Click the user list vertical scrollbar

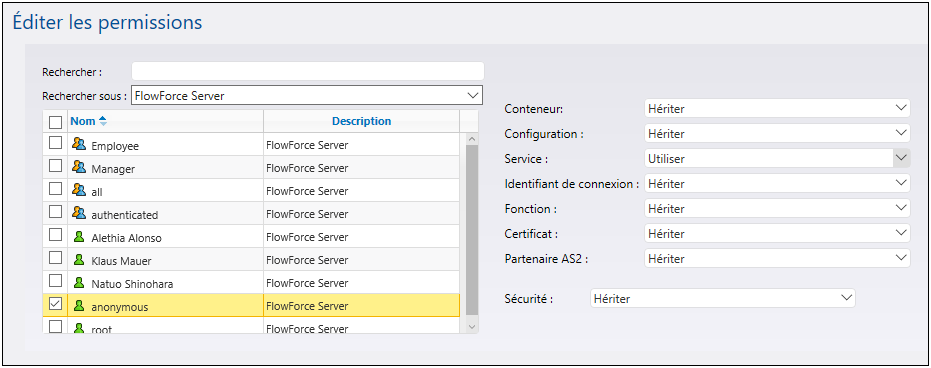[472, 231]
